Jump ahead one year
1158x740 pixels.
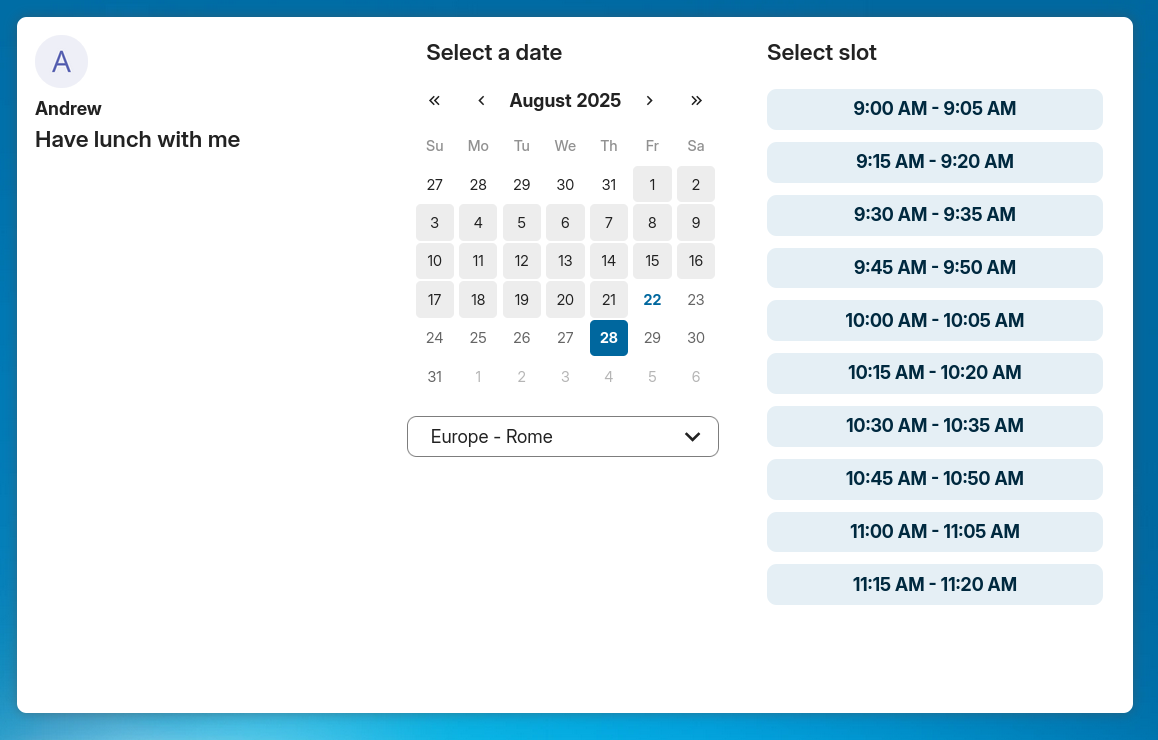[696, 100]
